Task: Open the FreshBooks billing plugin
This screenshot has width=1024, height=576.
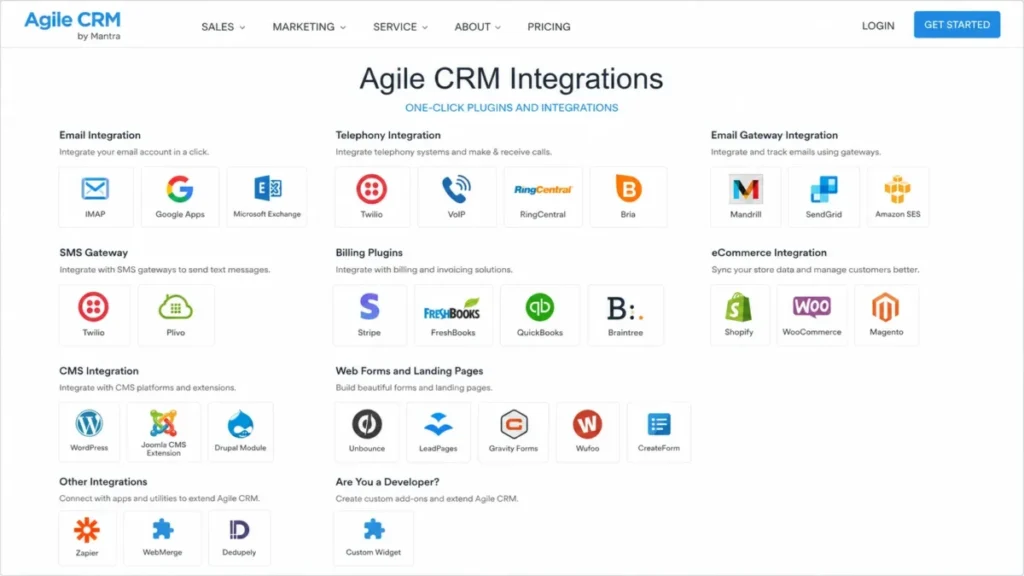Action: tap(453, 315)
